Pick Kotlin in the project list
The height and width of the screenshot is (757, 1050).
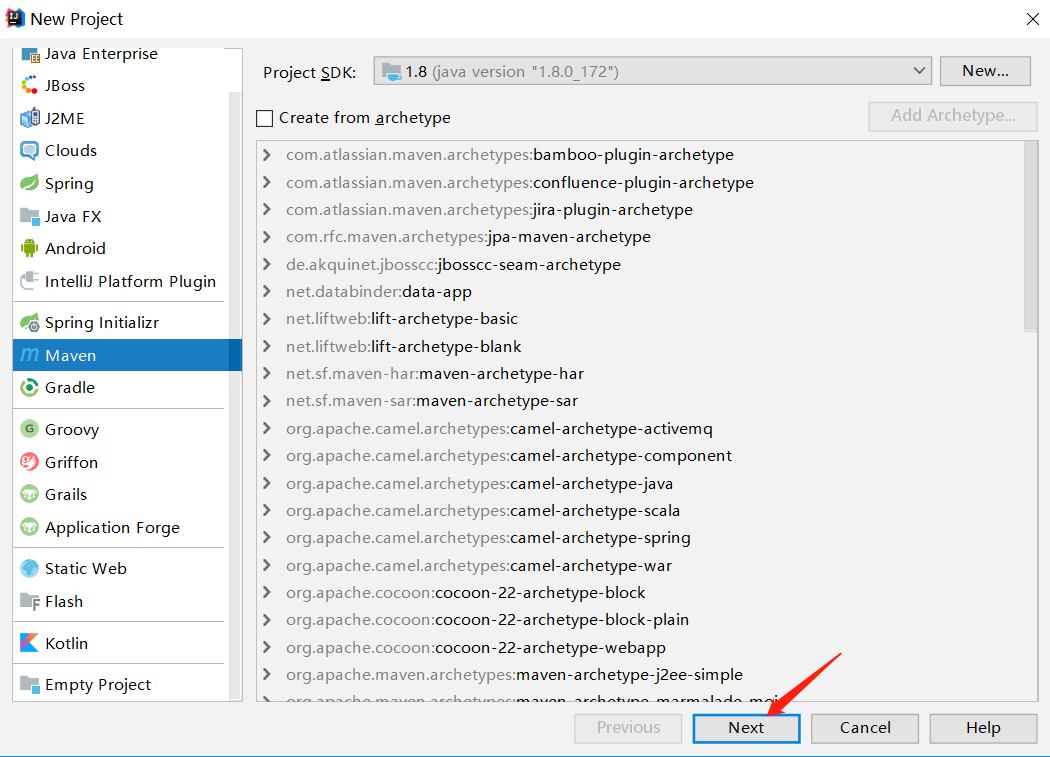[66, 643]
